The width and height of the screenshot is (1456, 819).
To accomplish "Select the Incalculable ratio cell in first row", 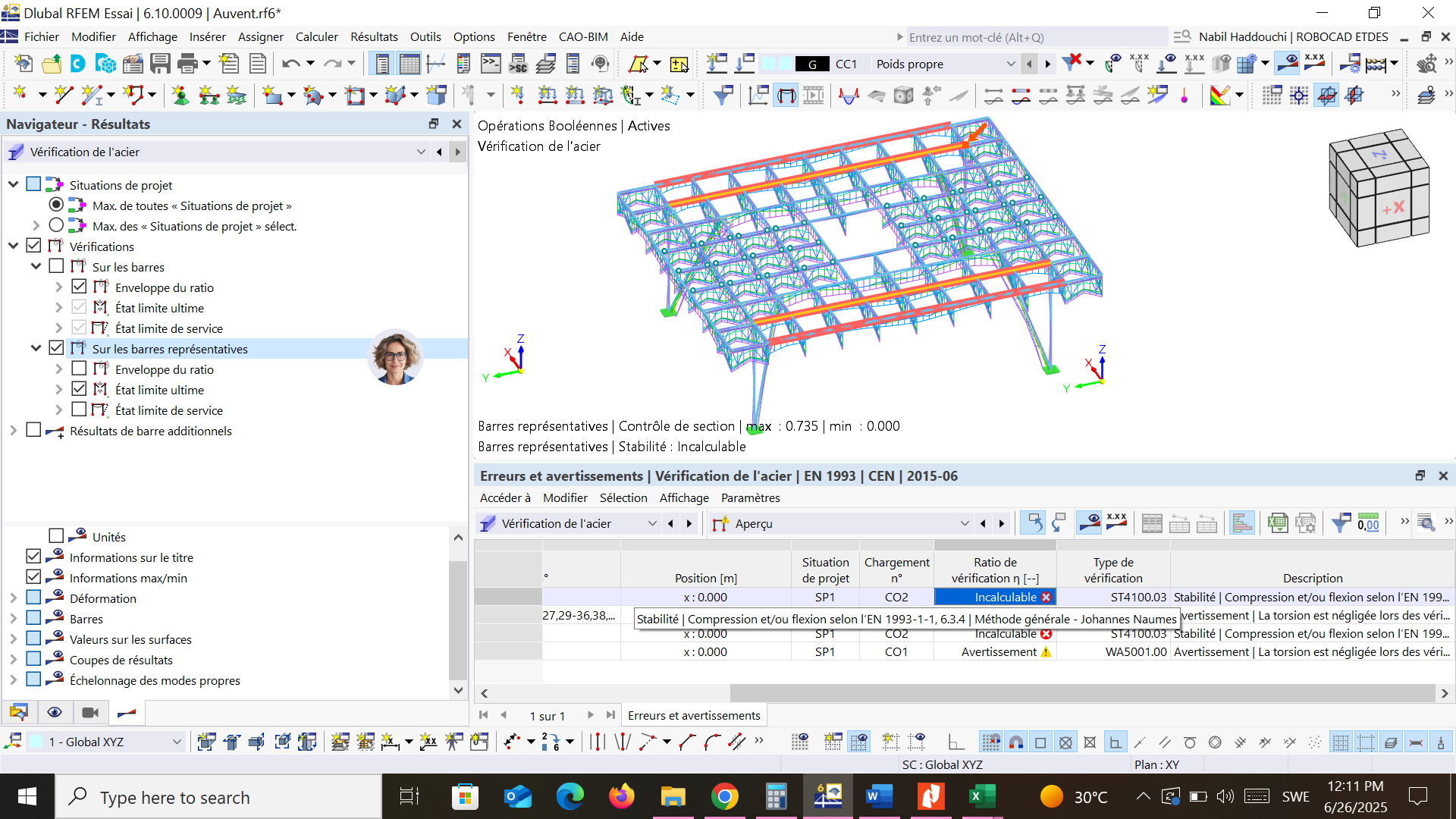I will (x=995, y=597).
